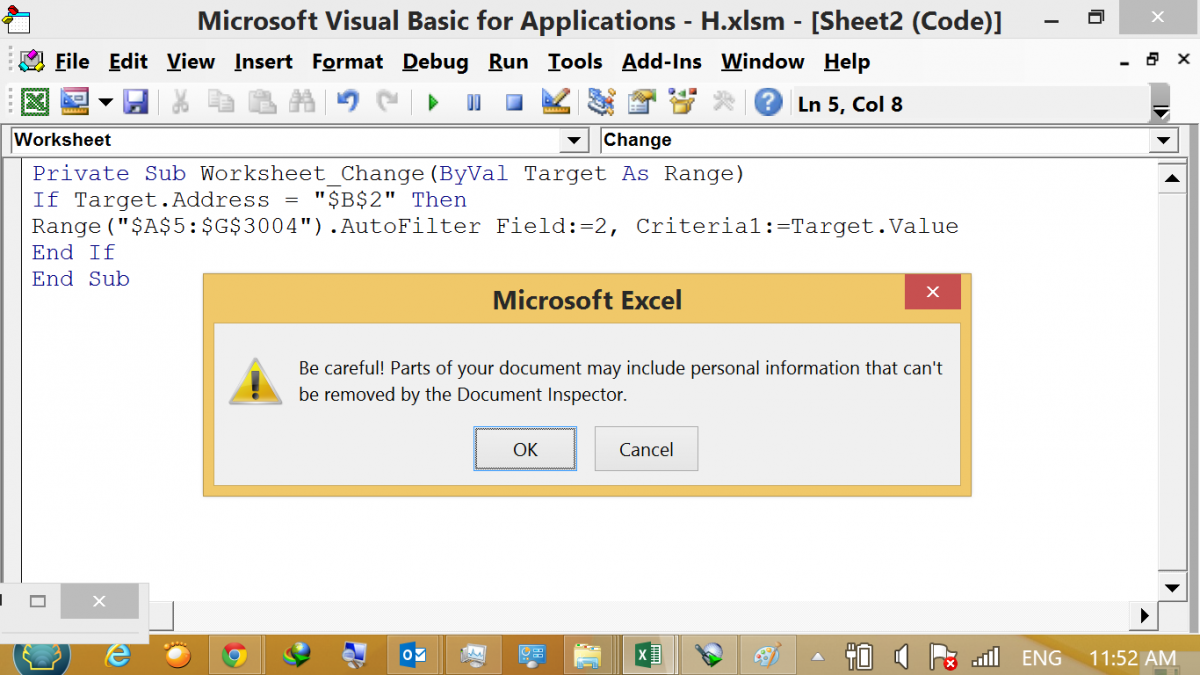1200x675 pixels.
Task: Undo the last edit
Action: point(347,101)
